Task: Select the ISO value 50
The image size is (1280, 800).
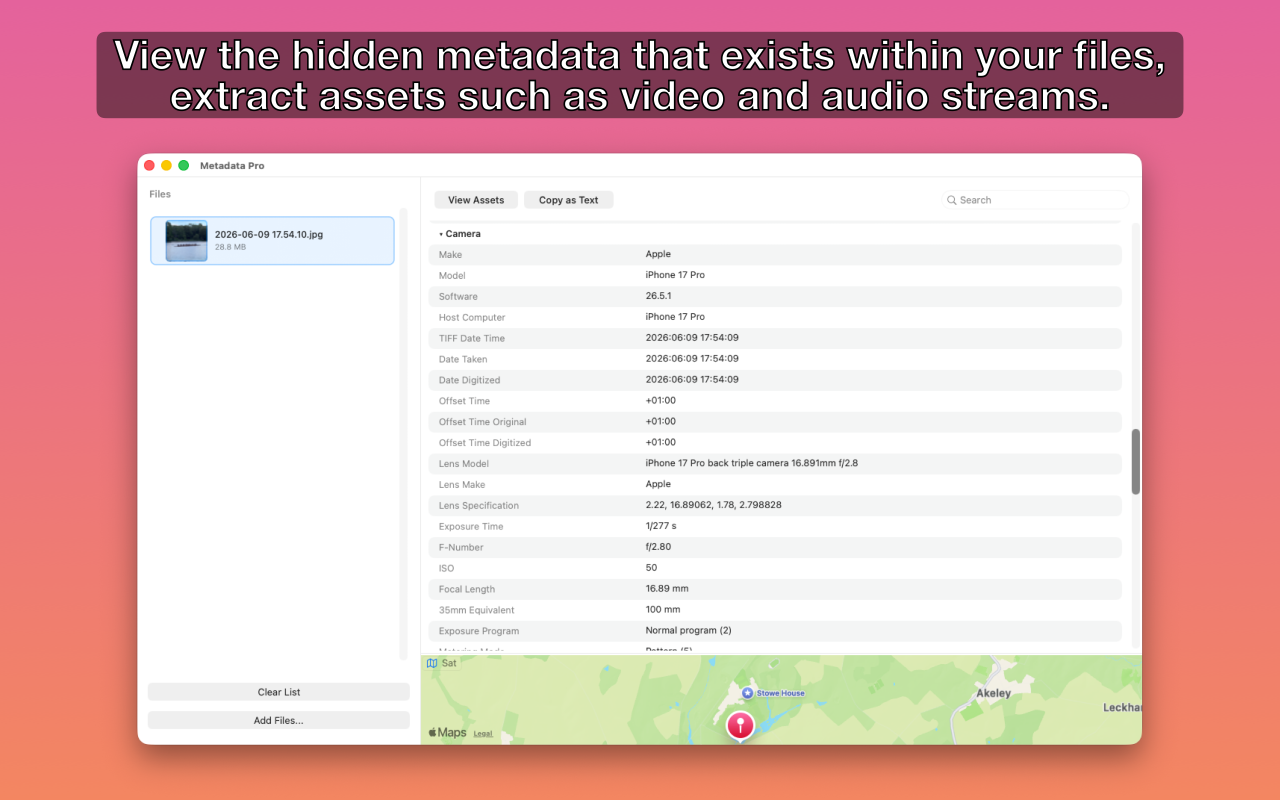Action: [x=651, y=568]
